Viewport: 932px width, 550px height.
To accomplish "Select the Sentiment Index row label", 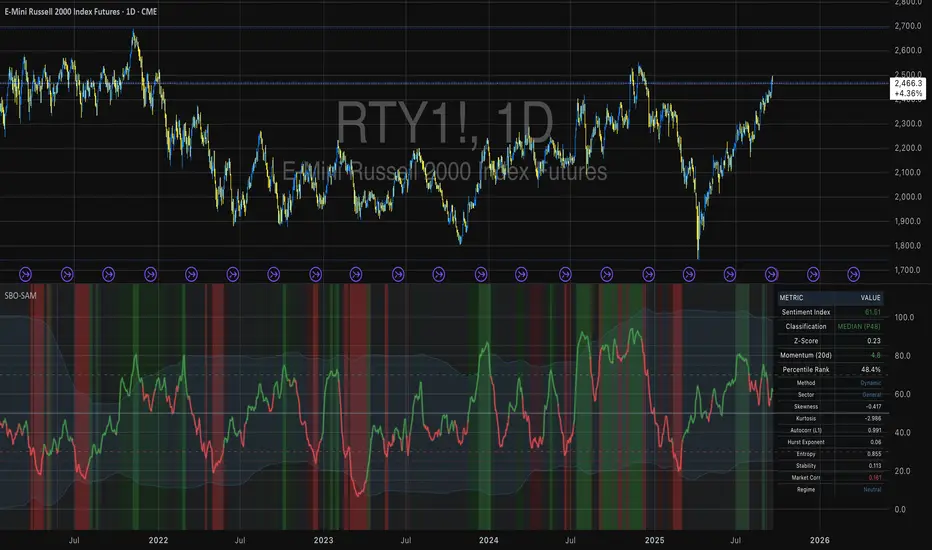I will coord(805,312).
